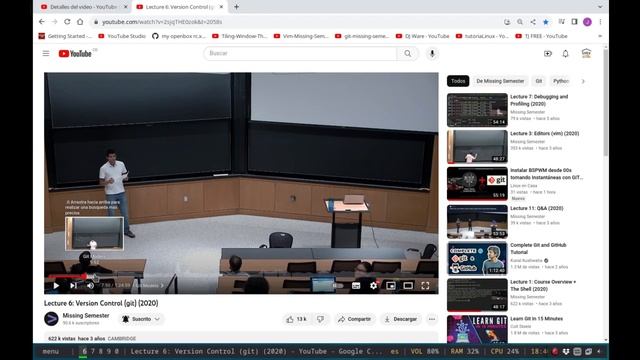Open the zoom magnifier in the address bar
Viewport: 640px width, 360px height.
tap(520, 22)
